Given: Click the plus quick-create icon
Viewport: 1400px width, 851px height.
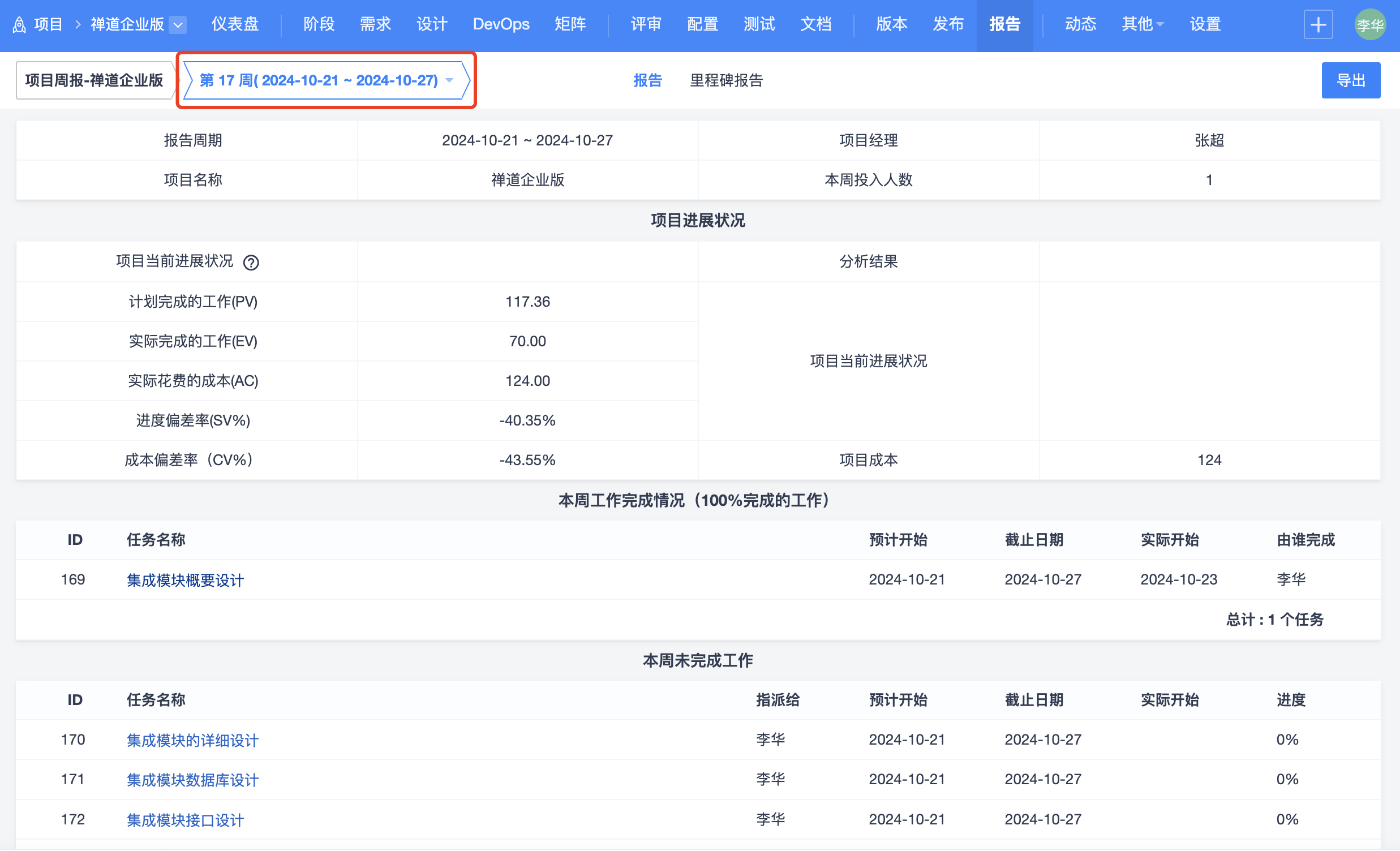Looking at the screenshot, I should (x=1317, y=24).
